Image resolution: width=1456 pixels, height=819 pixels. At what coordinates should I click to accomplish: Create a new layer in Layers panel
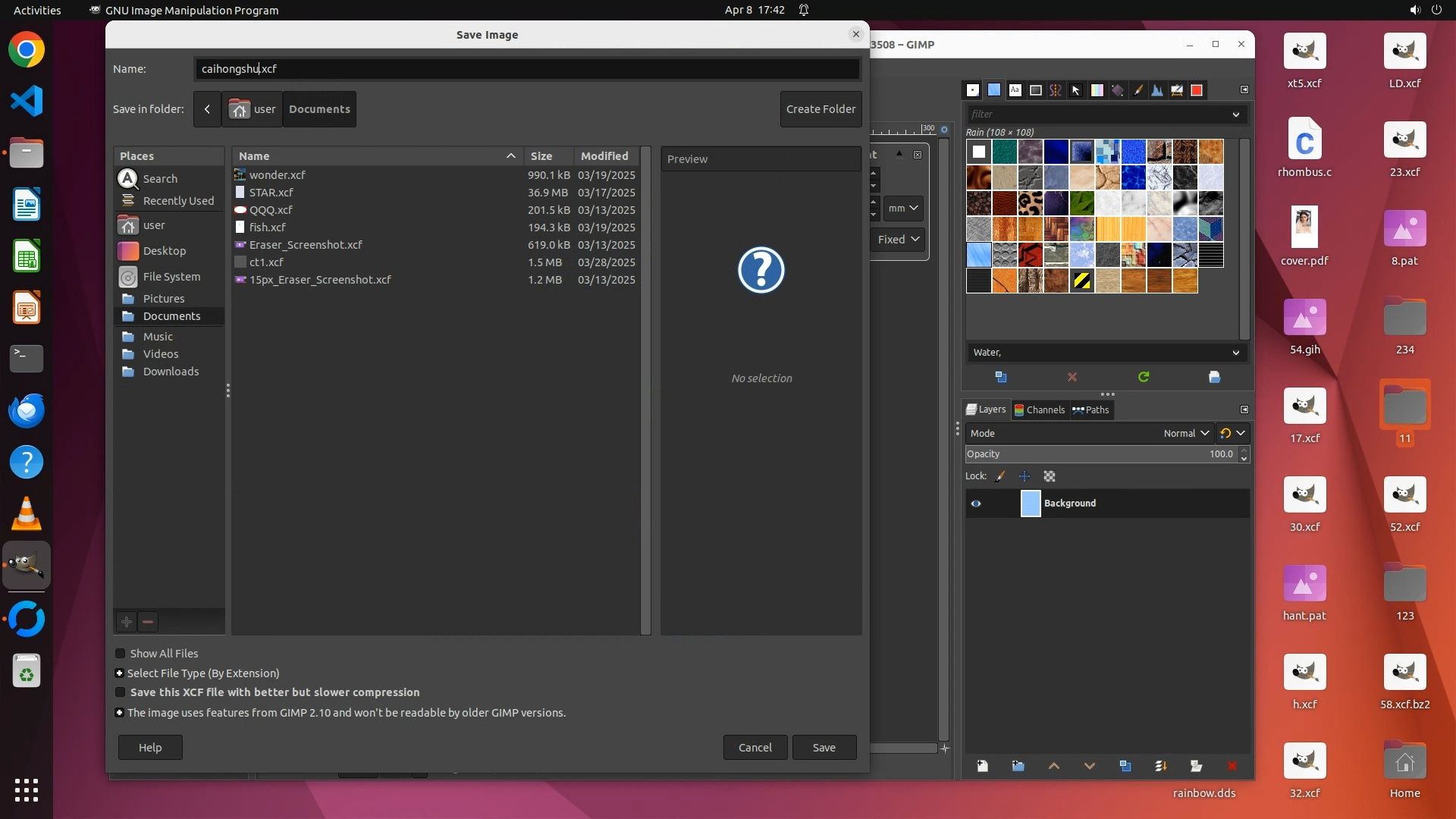tap(982, 766)
